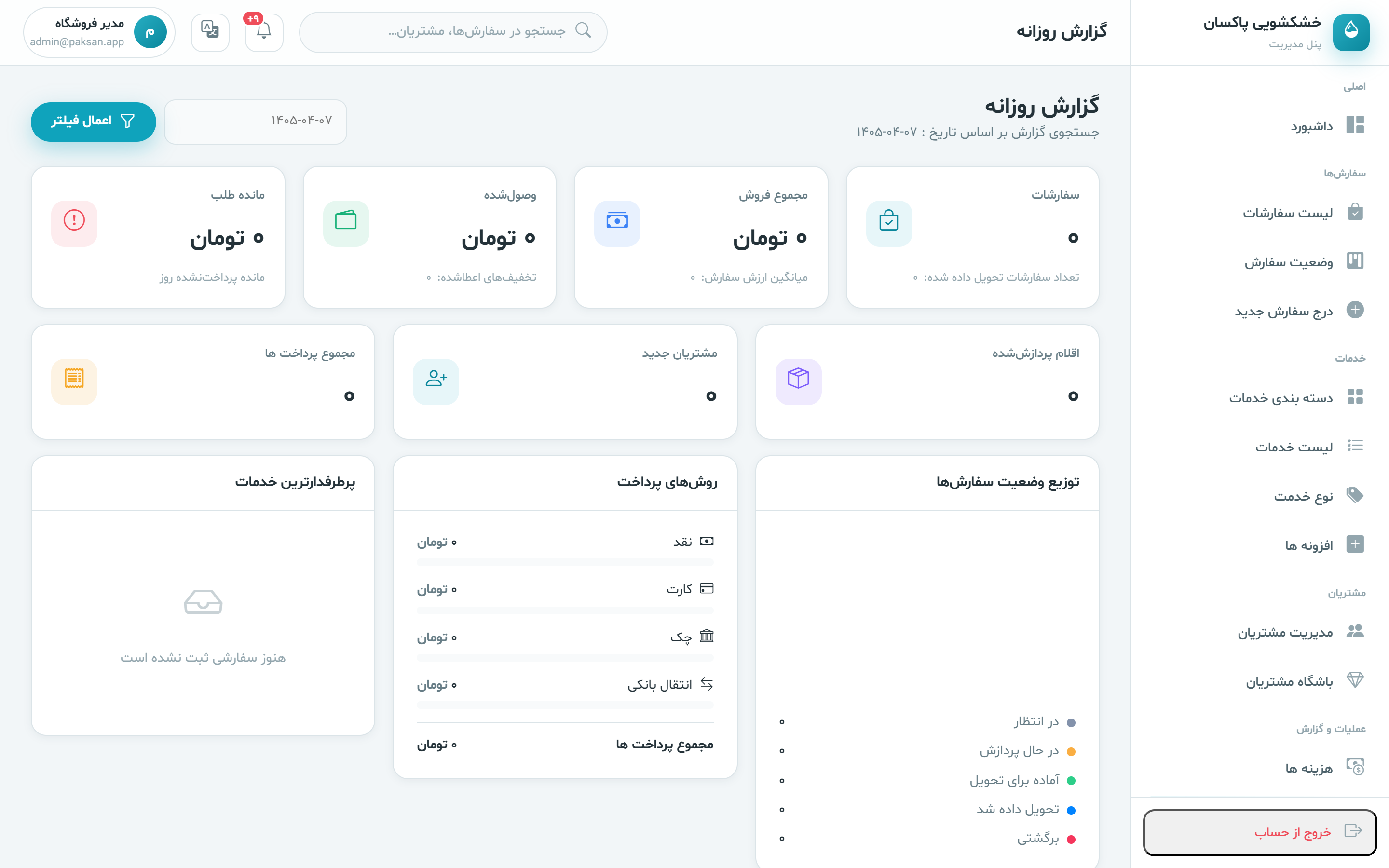The image size is (1389, 868).
Task: Focus the search orders and customers field
Action: coord(453,32)
